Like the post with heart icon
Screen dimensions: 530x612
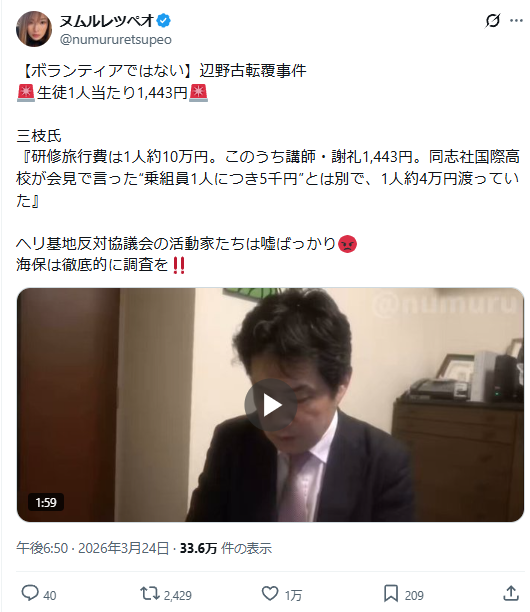270,594
